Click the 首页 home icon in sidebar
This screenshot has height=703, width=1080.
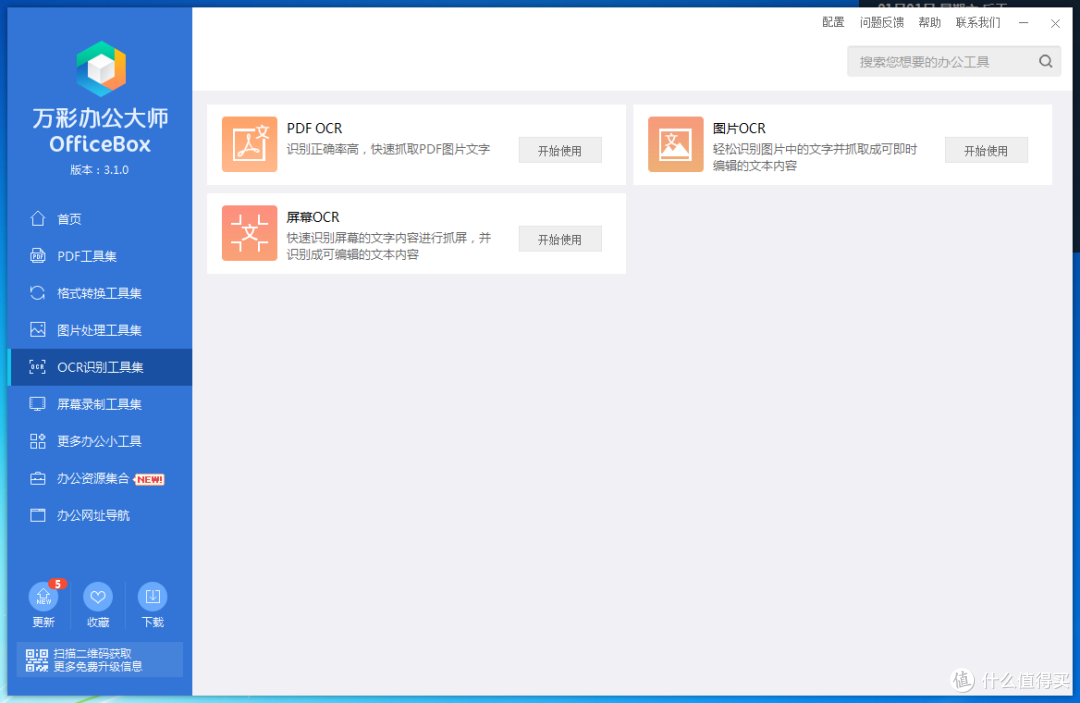[38, 218]
